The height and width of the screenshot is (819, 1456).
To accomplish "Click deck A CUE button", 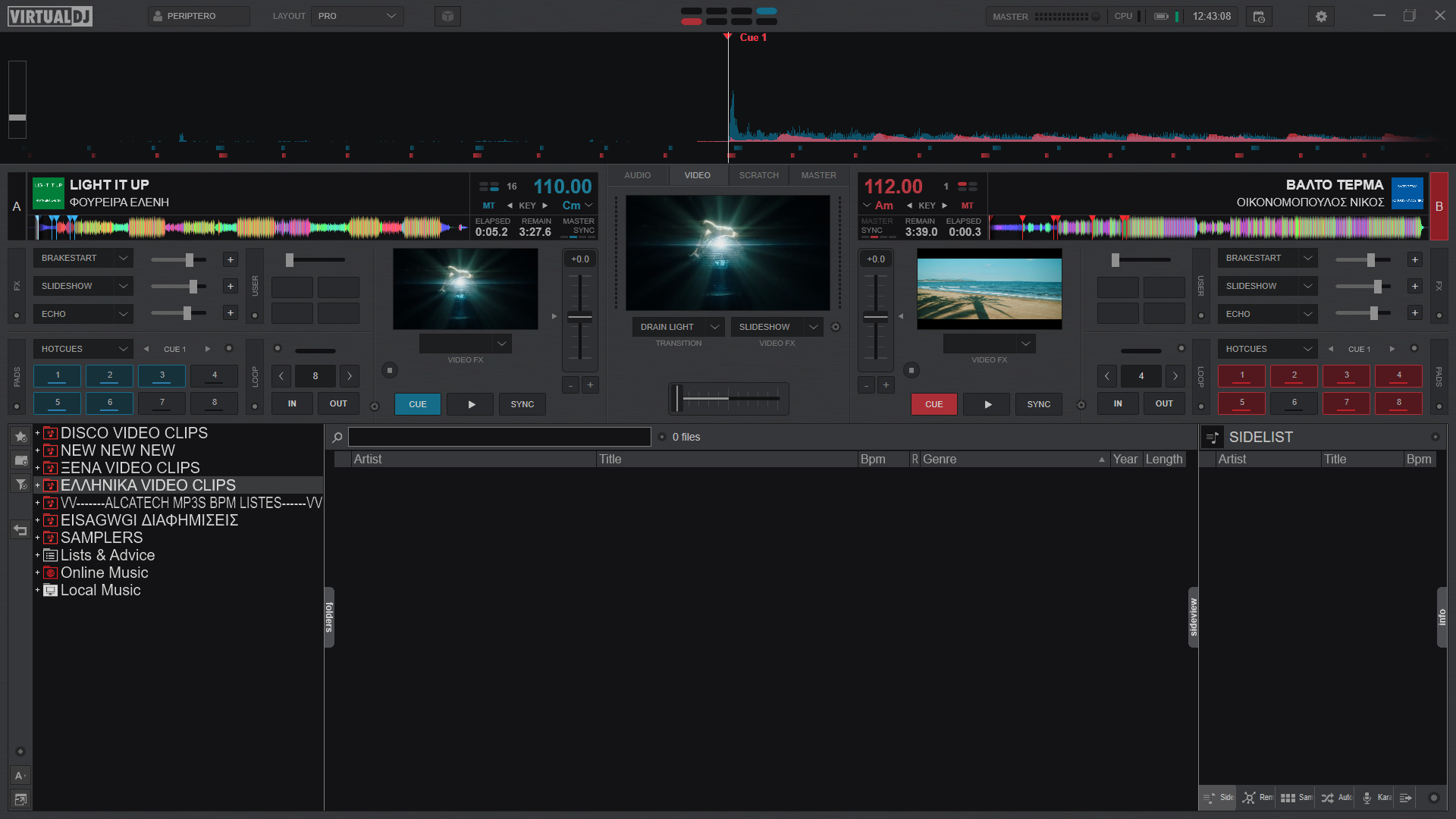I will click(418, 404).
